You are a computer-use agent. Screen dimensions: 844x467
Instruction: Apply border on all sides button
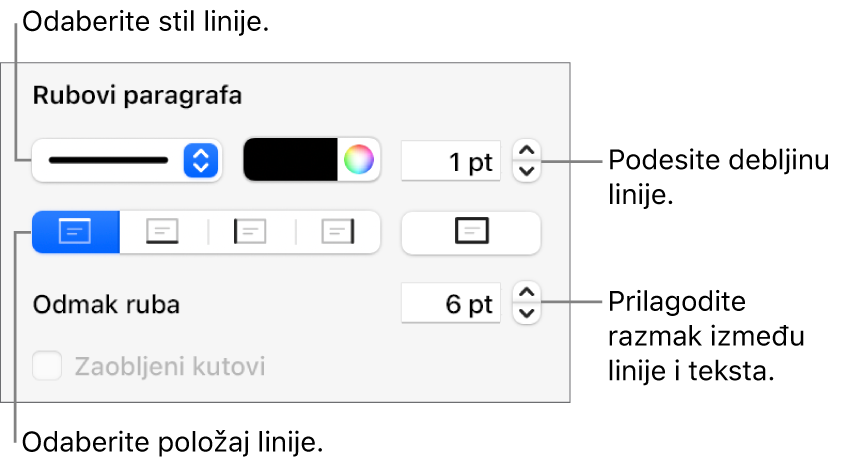coord(470,231)
